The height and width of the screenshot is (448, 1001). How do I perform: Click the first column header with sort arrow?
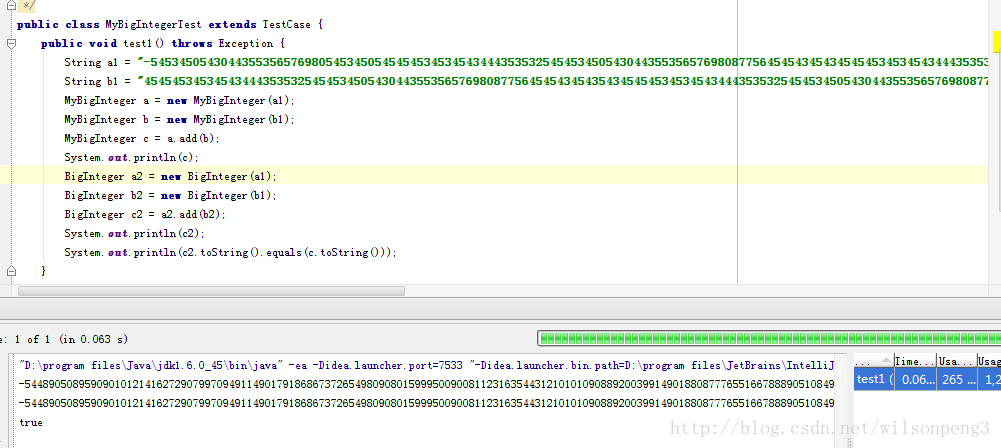coord(873,361)
